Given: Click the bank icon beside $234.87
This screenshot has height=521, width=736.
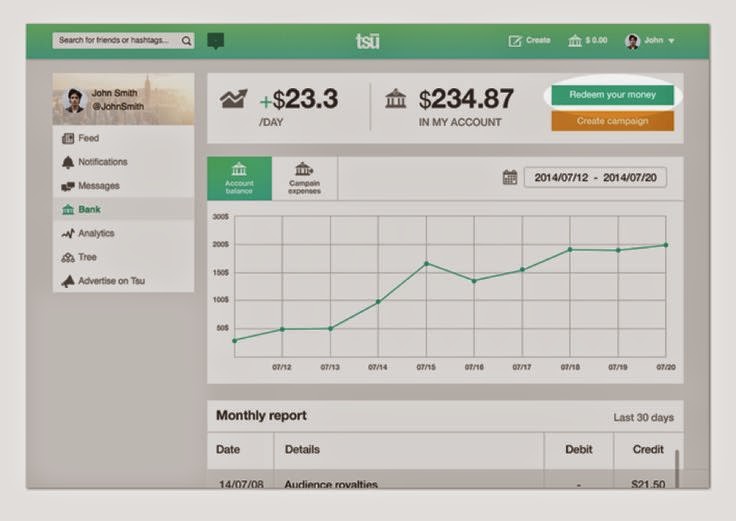Looking at the screenshot, I should point(395,99).
